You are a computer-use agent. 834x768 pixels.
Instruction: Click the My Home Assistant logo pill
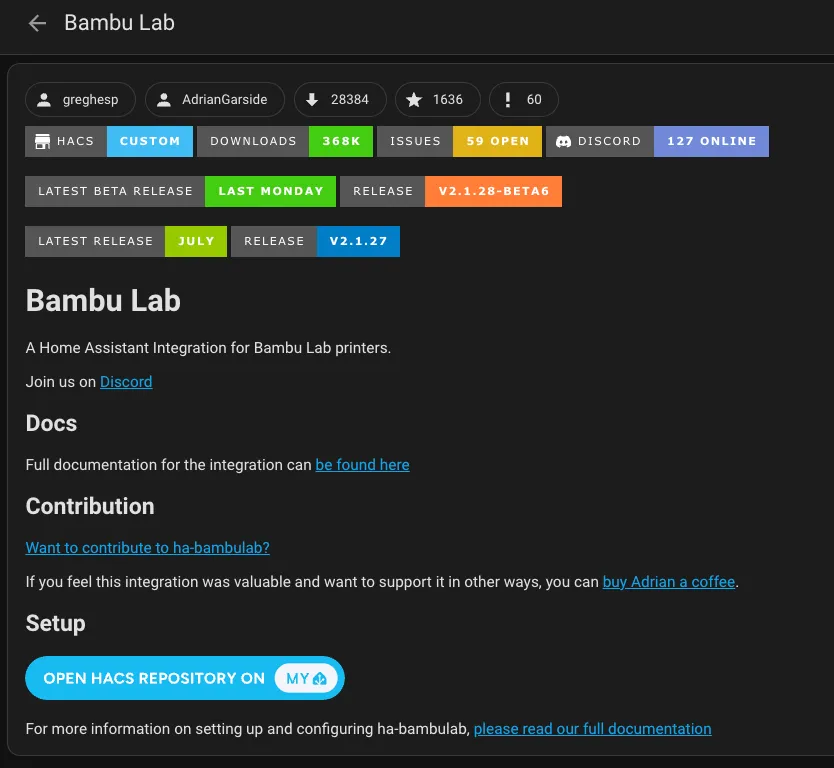[x=306, y=679]
